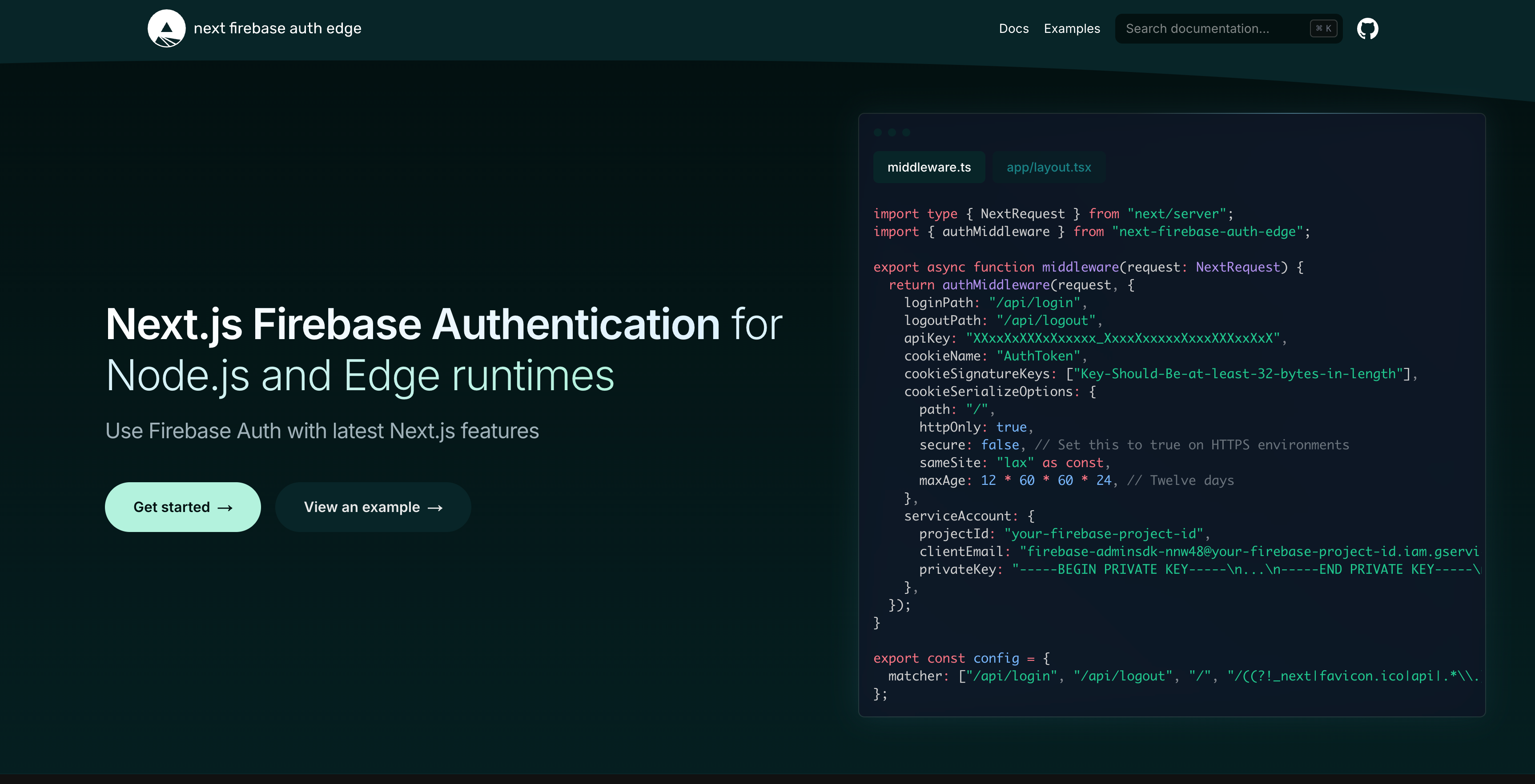Click the loginPath "/api/login" value
Viewport: 1535px width, 784px height.
point(1034,303)
